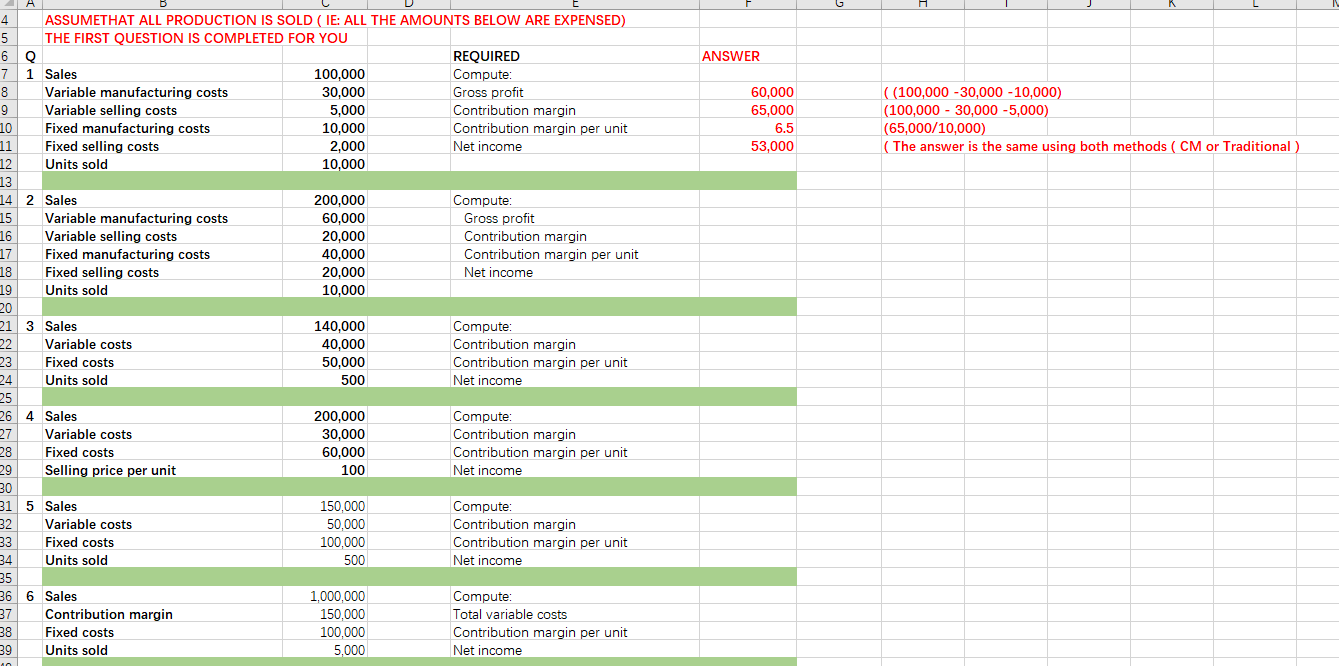Image resolution: width=1339 pixels, height=666 pixels.
Task: Click 'Selling price per unit' cell in question 4
Action: coord(110,470)
